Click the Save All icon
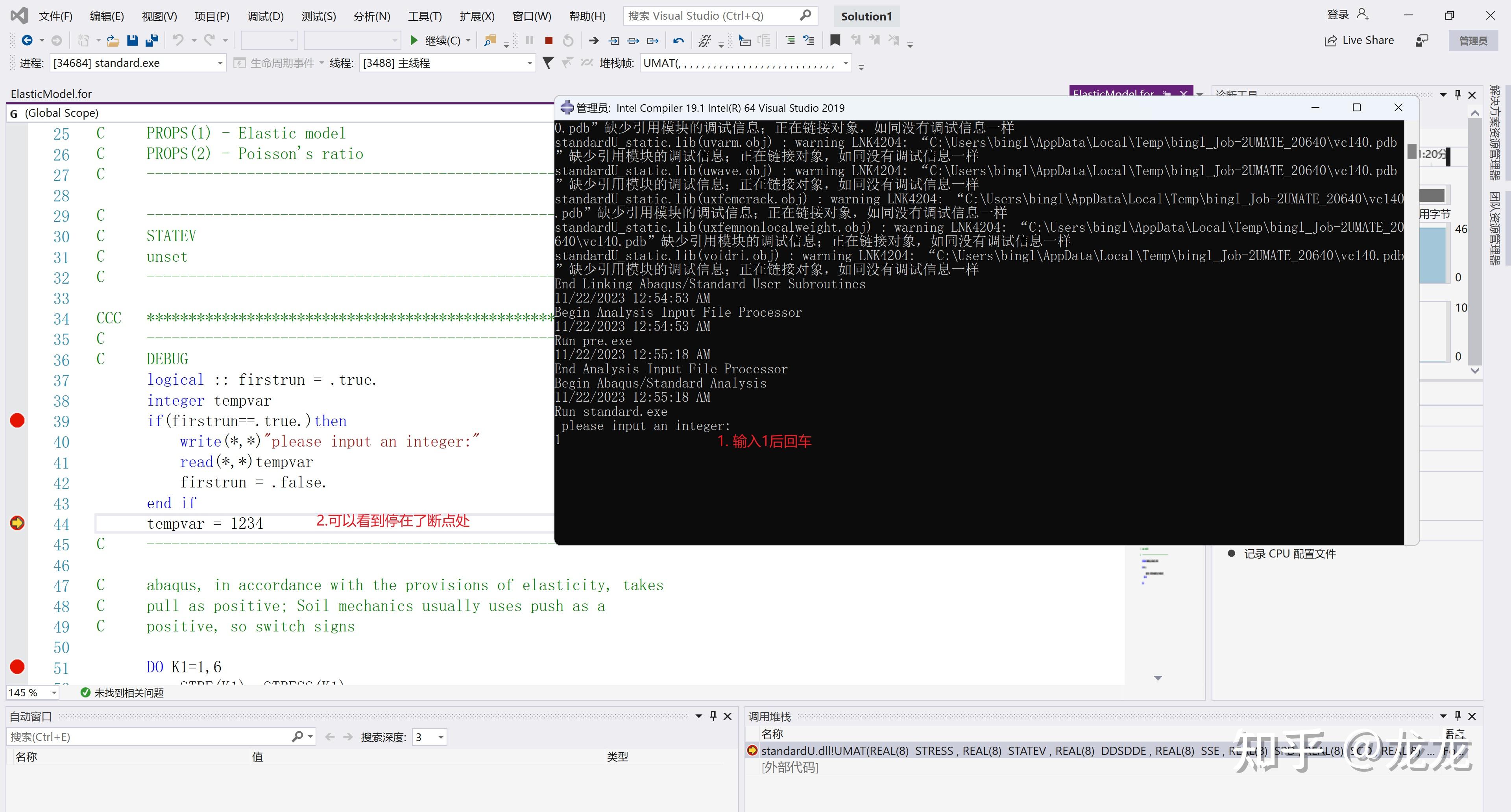The width and height of the screenshot is (1511, 812). coord(152,41)
